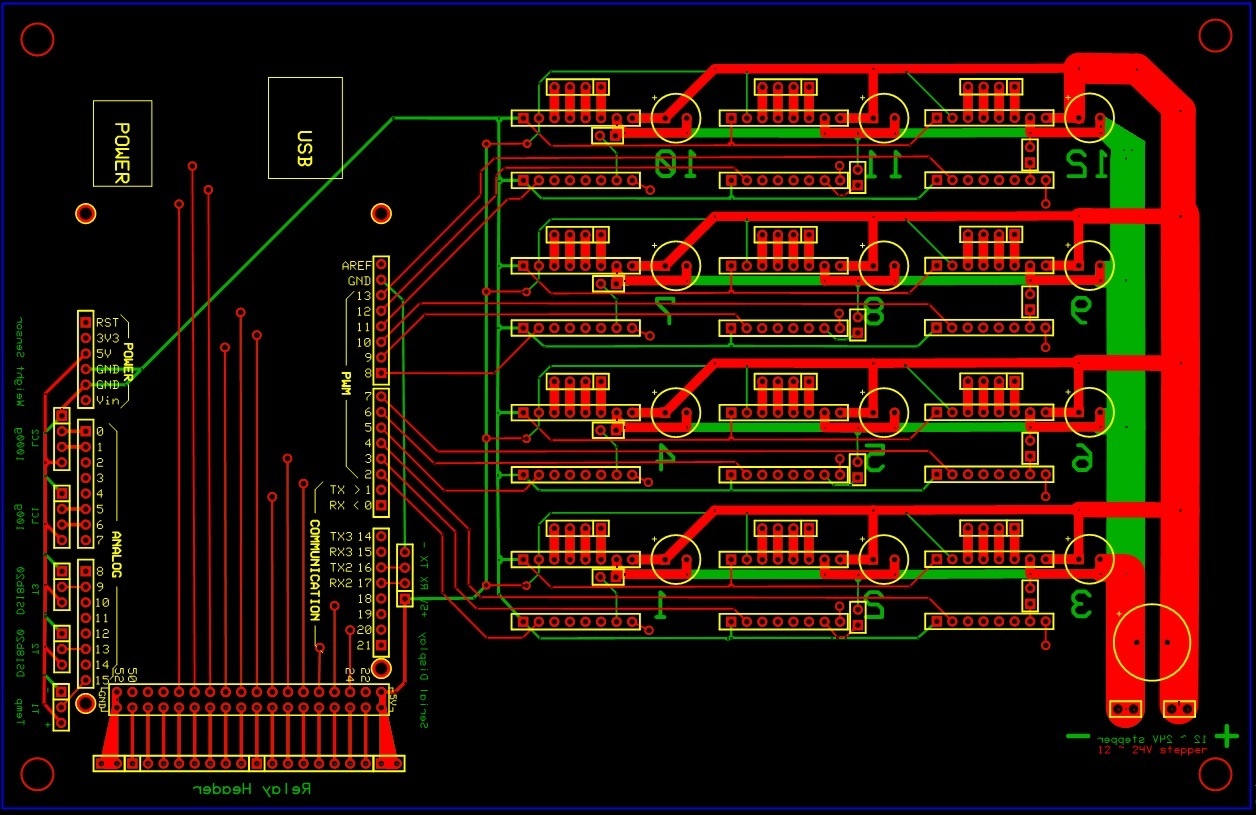Select the capacitor circle above numeral 10

coord(676,117)
